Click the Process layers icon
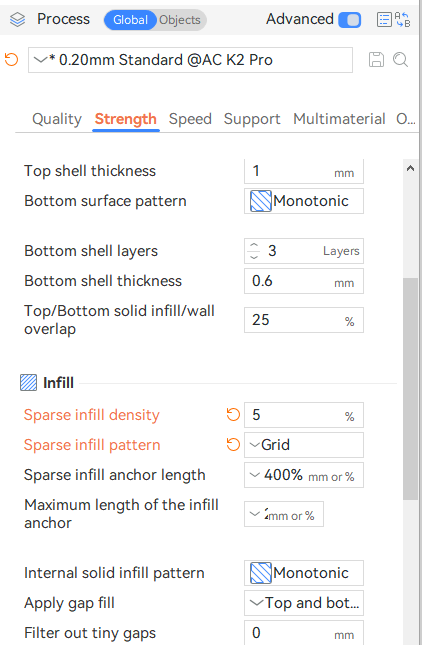Image resolution: width=422 pixels, height=645 pixels. click(17, 19)
